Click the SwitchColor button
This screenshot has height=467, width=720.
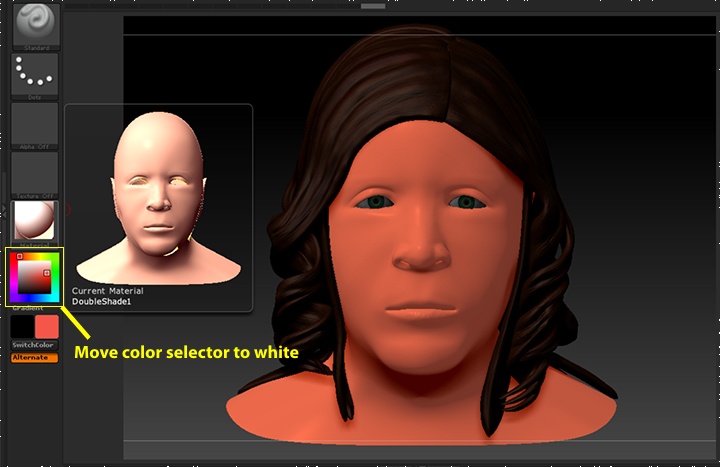34,345
